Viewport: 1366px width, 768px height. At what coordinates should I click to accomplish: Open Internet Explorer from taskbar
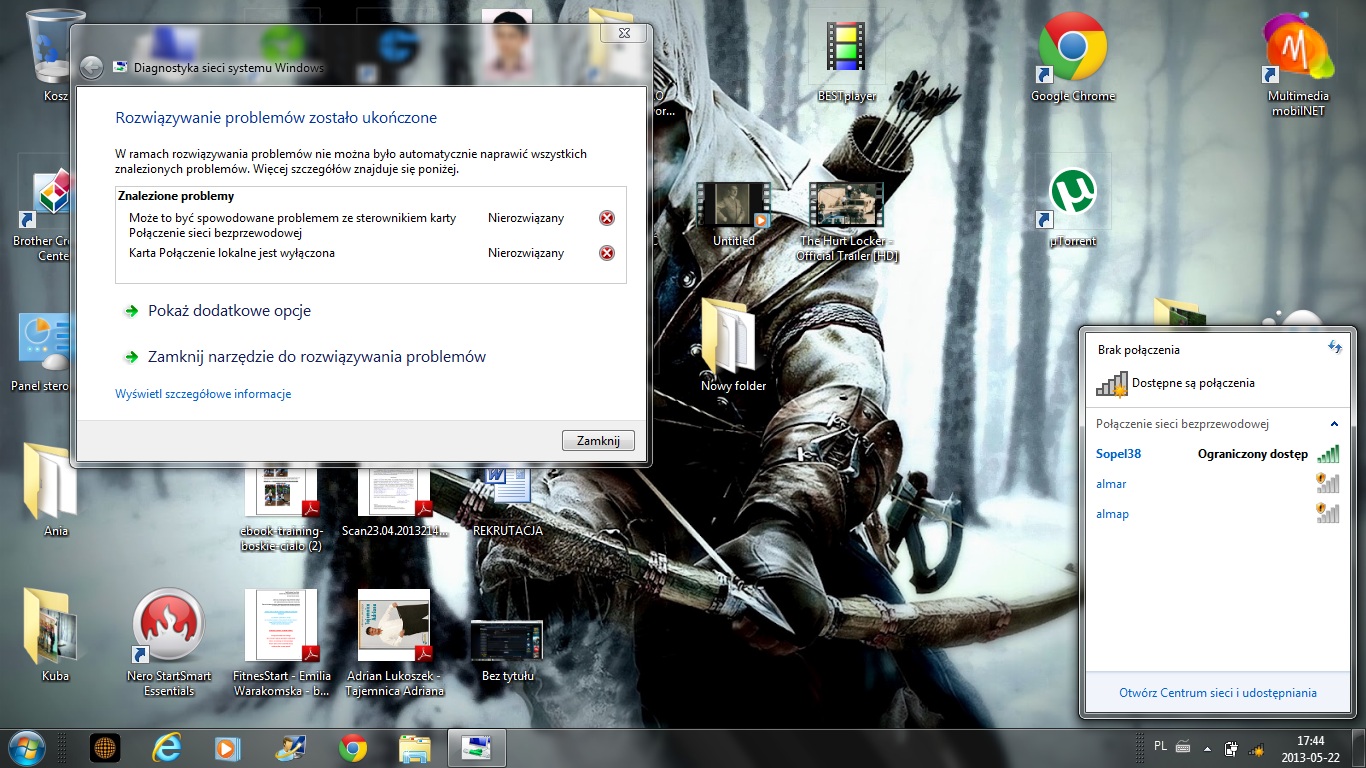click(x=167, y=747)
